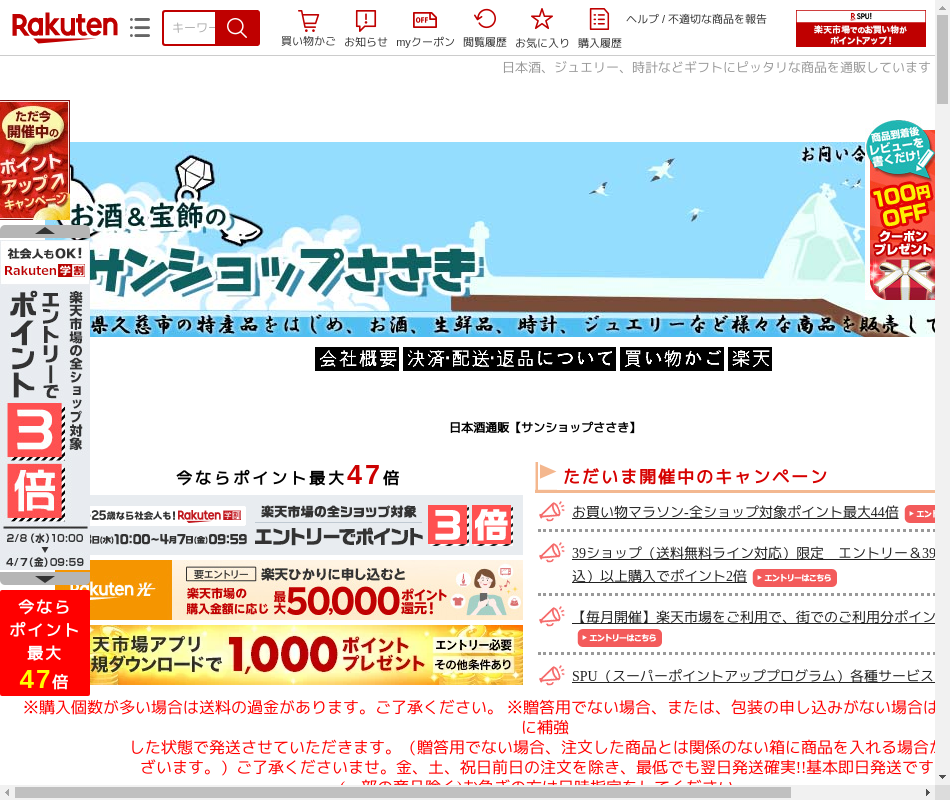Click megaphone icon beside 39ショップ campaign
This screenshot has width=950, height=800.
tap(551, 553)
